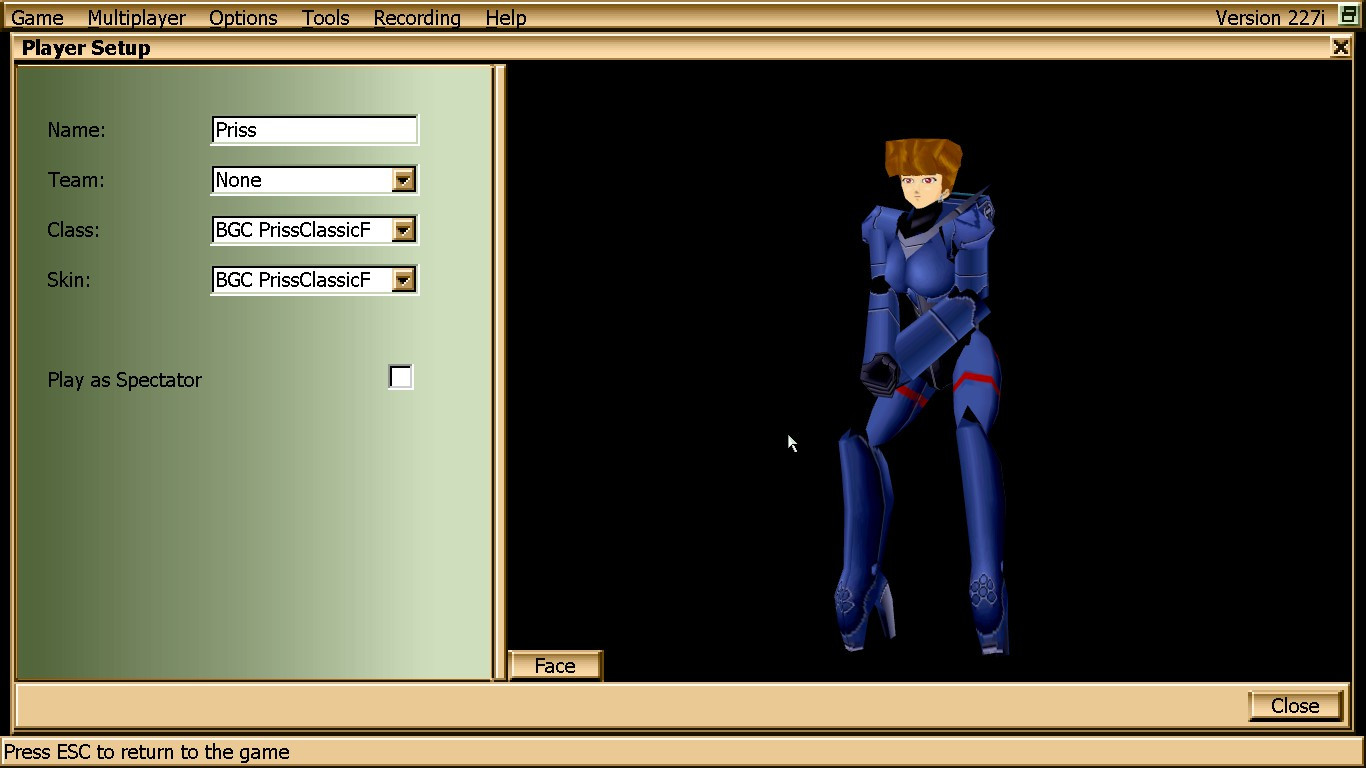
Task: Open the Recording menu
Action: click(416, 17)
